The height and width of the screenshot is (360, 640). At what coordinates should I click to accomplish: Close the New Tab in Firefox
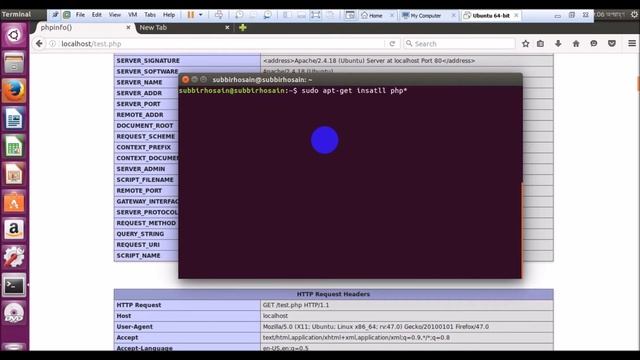[x=227, y=27]
